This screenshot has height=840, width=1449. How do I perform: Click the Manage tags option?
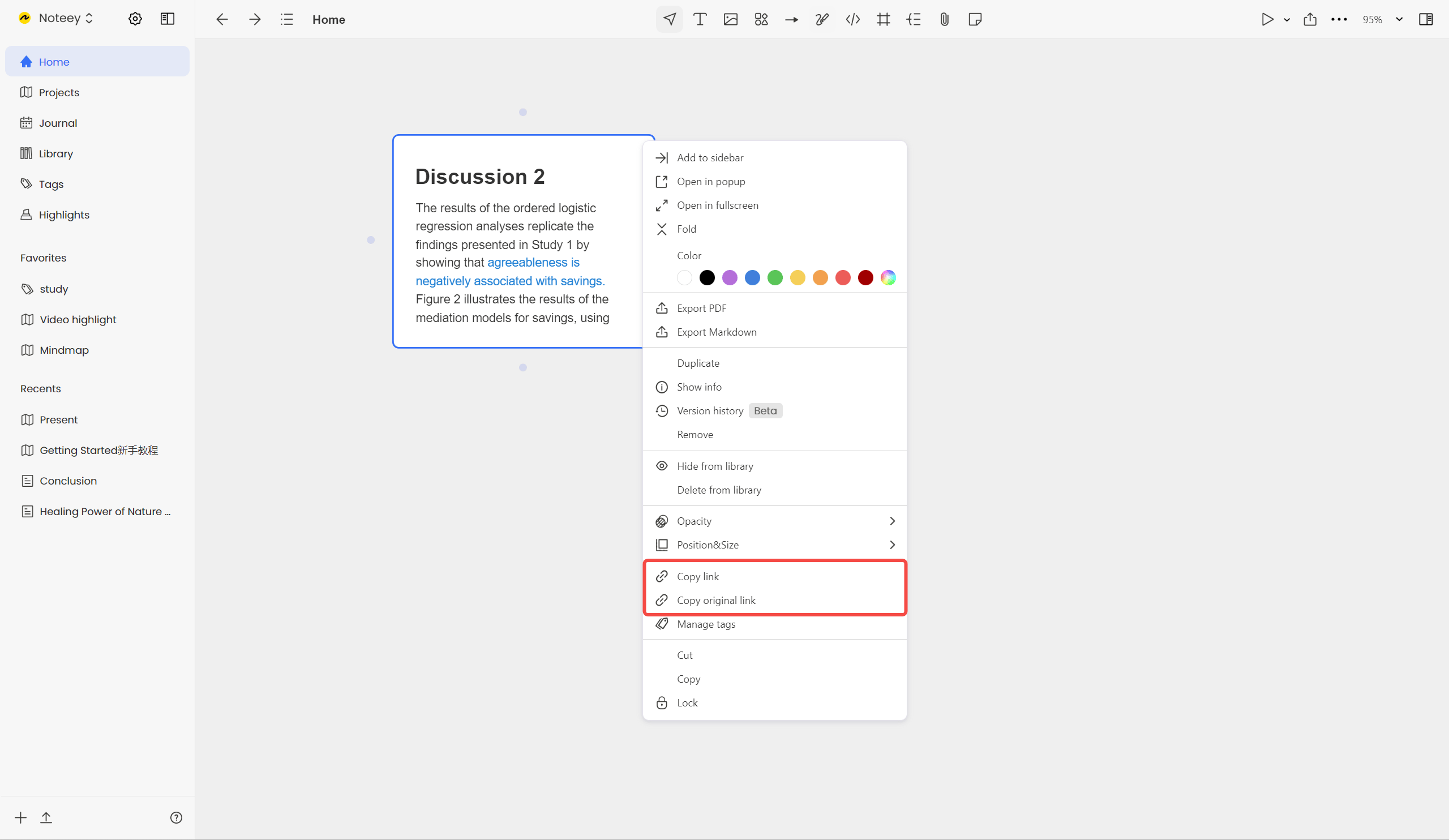[x=706, y=623]
